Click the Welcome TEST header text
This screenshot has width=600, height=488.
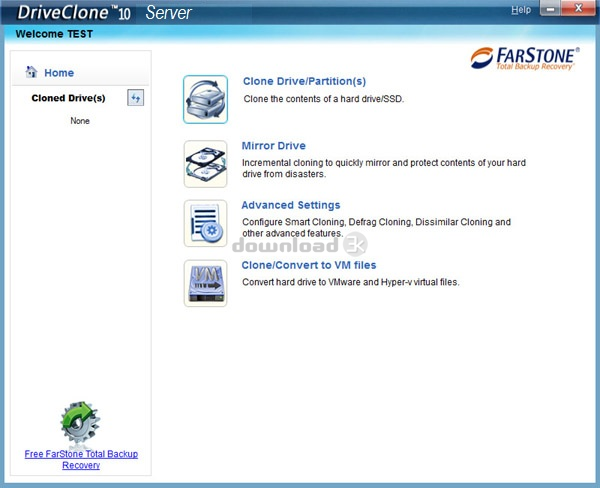54,34
